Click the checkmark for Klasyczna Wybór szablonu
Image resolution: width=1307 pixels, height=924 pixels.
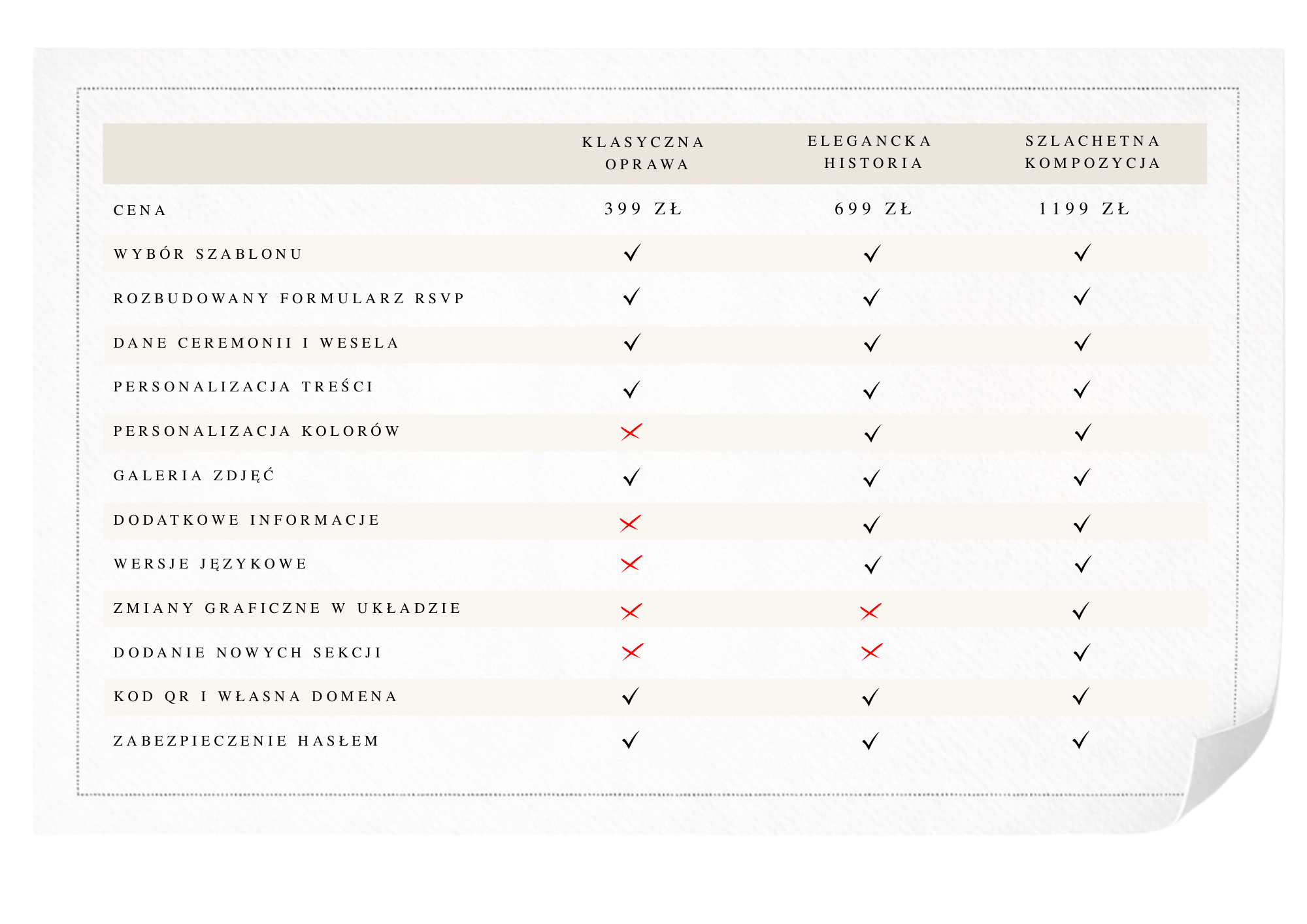[632, 253]
